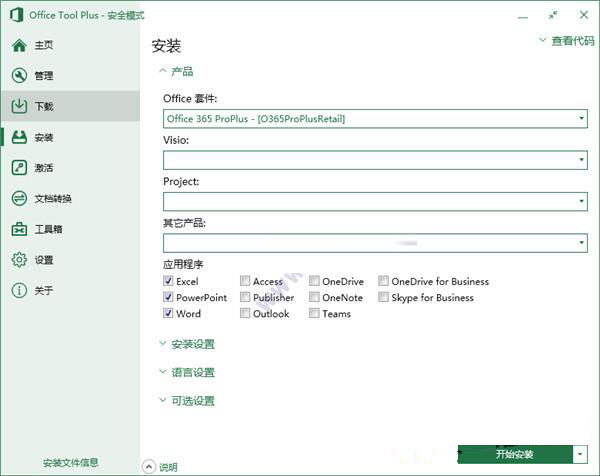The height and width of the screenshot is (476, 600).
Task: Enable the Outlook checkbox
Action: (245, 314)
